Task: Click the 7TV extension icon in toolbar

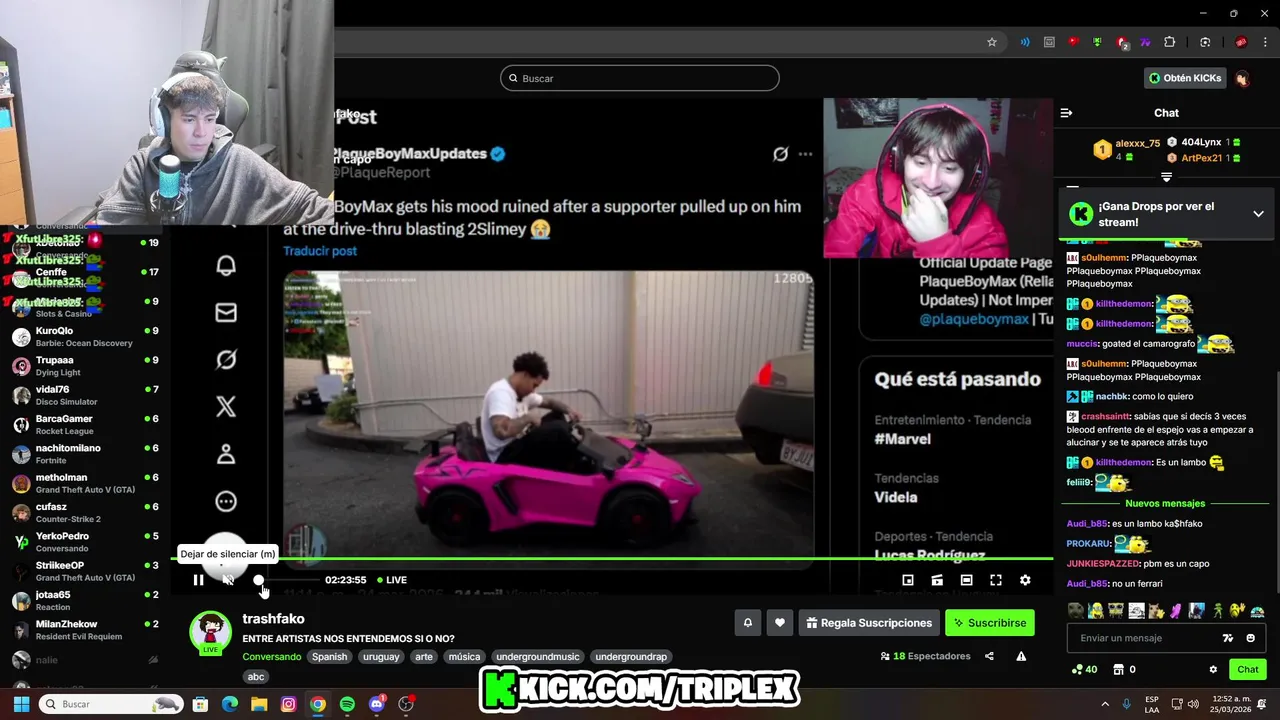Action: click(x=1145, y=42)
